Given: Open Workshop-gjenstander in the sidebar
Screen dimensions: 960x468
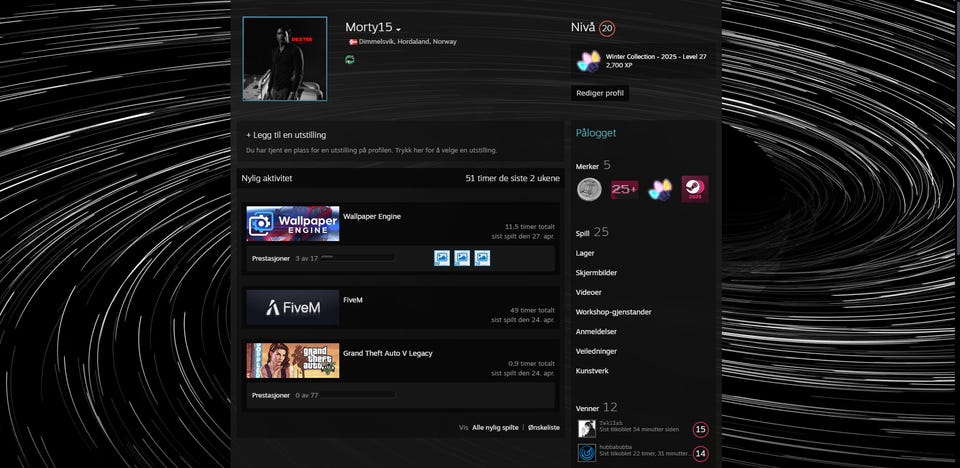Looking at the screenshot, I should (613, 312).
